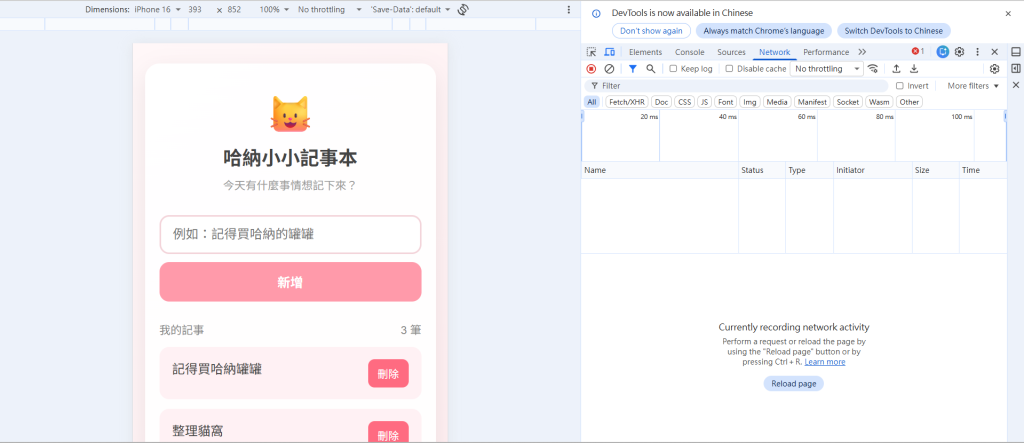Viewport: 1024px width, 443px height.
Task: Click the info icon in notification bar
Action: [596, 13]
